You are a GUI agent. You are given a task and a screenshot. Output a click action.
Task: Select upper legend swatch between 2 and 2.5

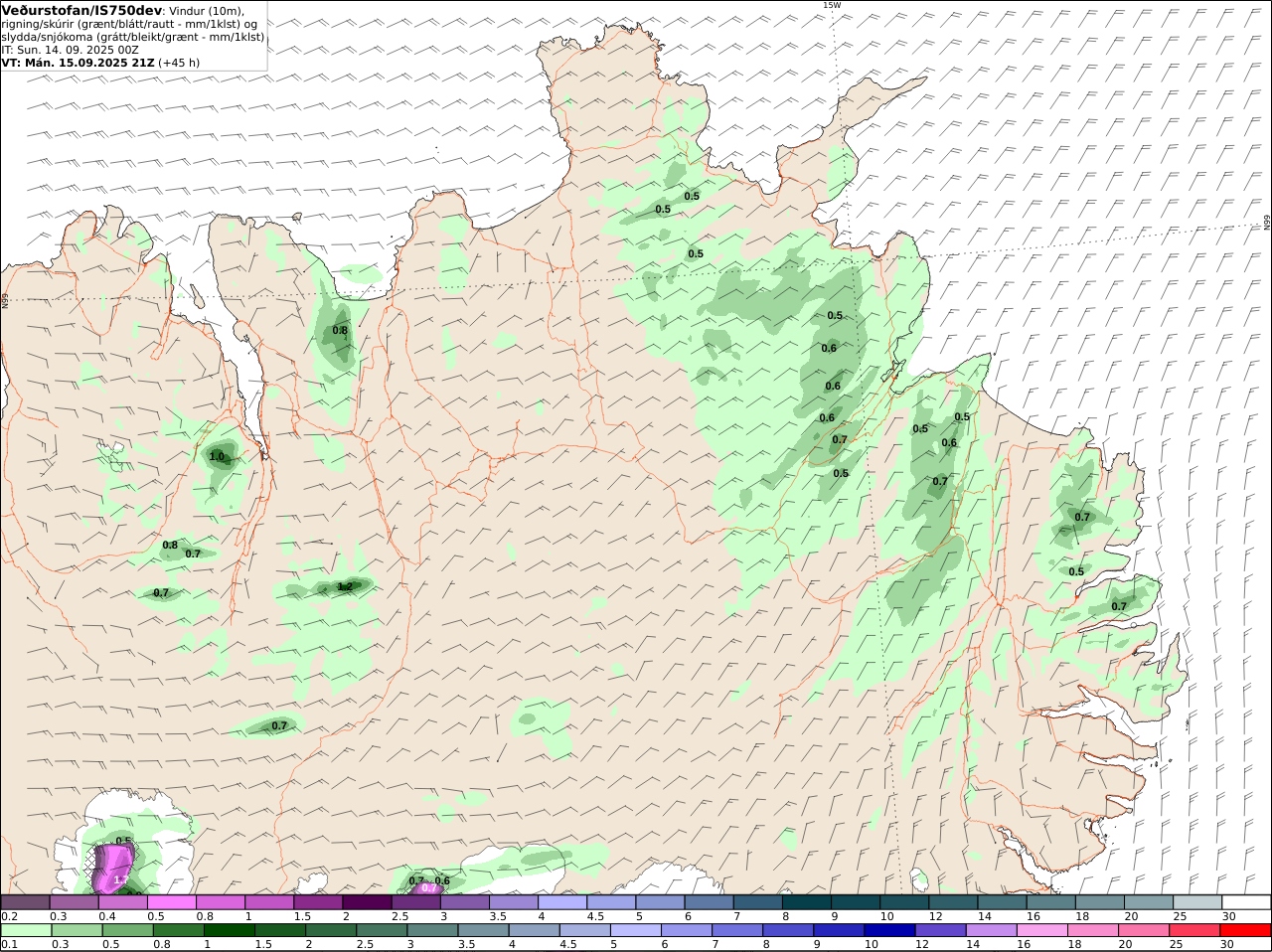tap(367, 902)
